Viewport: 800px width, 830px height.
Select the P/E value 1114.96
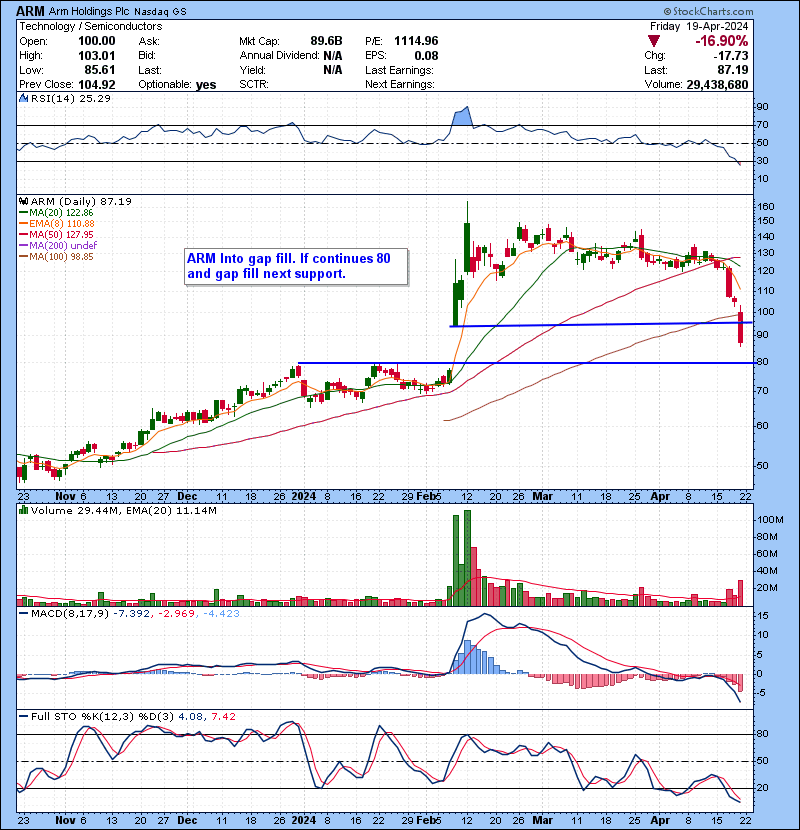[x=416, y=41]
